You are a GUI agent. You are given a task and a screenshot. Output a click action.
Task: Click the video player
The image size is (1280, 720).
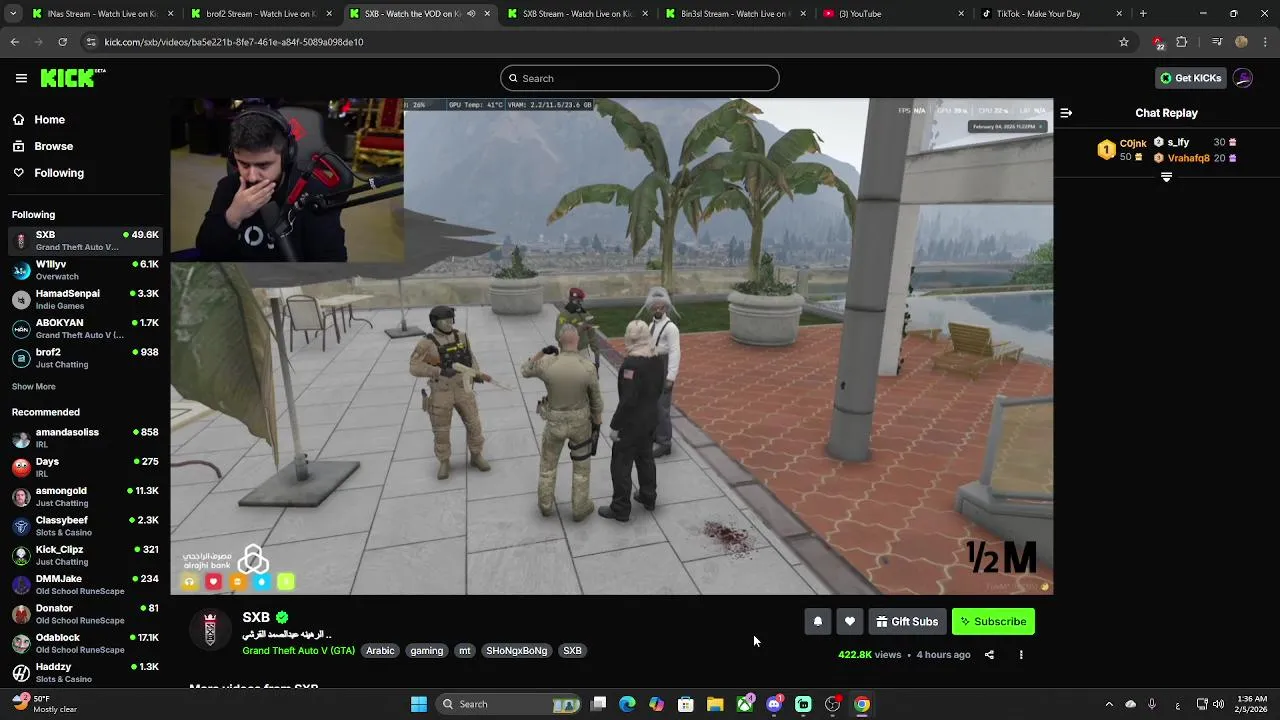click(611, 346)
